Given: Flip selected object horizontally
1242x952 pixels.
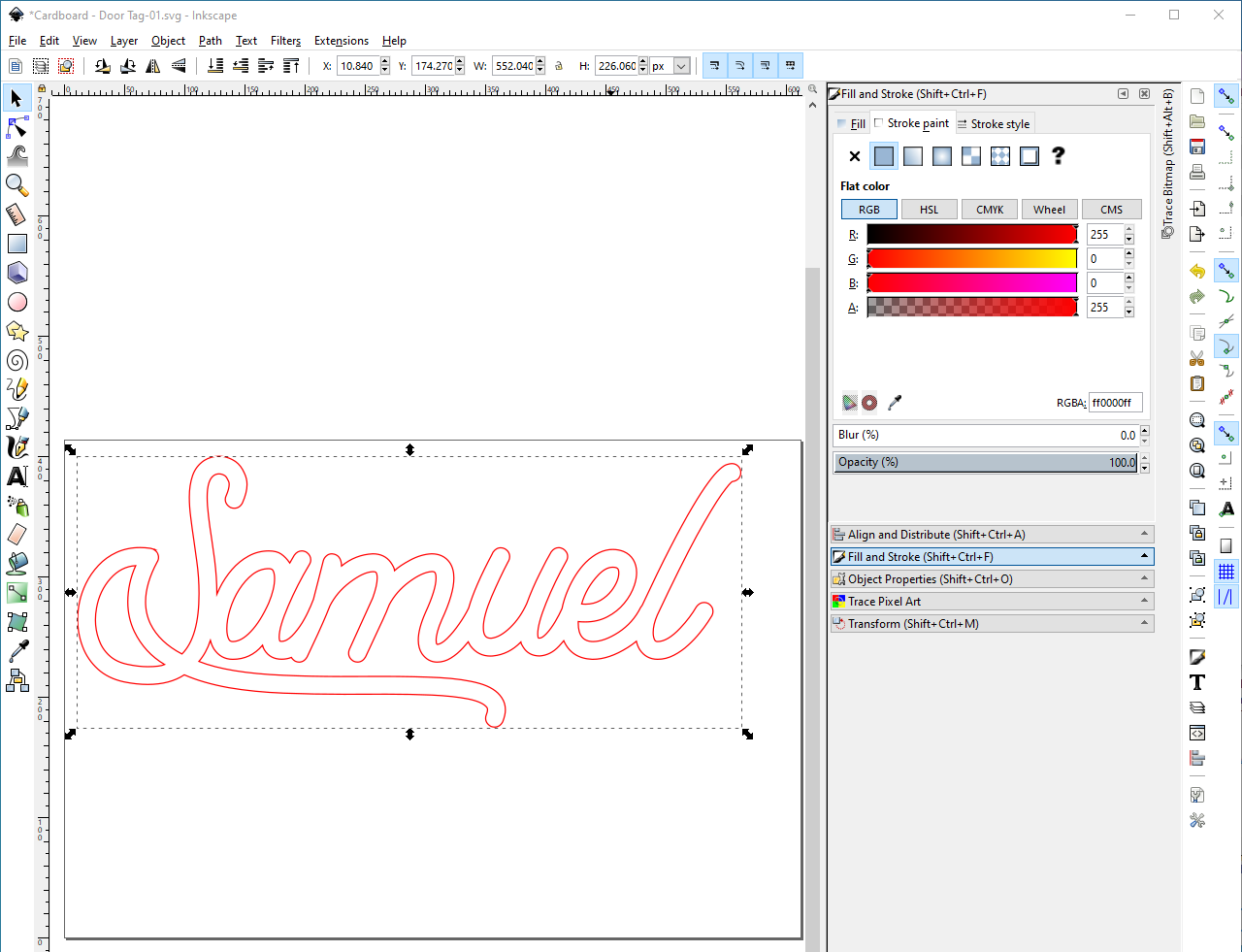Looking at the screenshot, I should pos(153,66).
